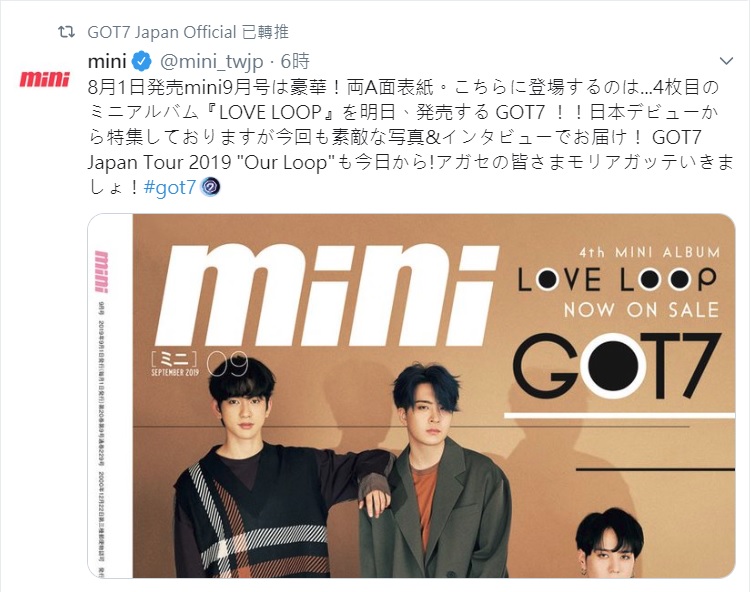Click the retweet arrows icon at top
The image size is (751, 592).
(x=66, y=32)
